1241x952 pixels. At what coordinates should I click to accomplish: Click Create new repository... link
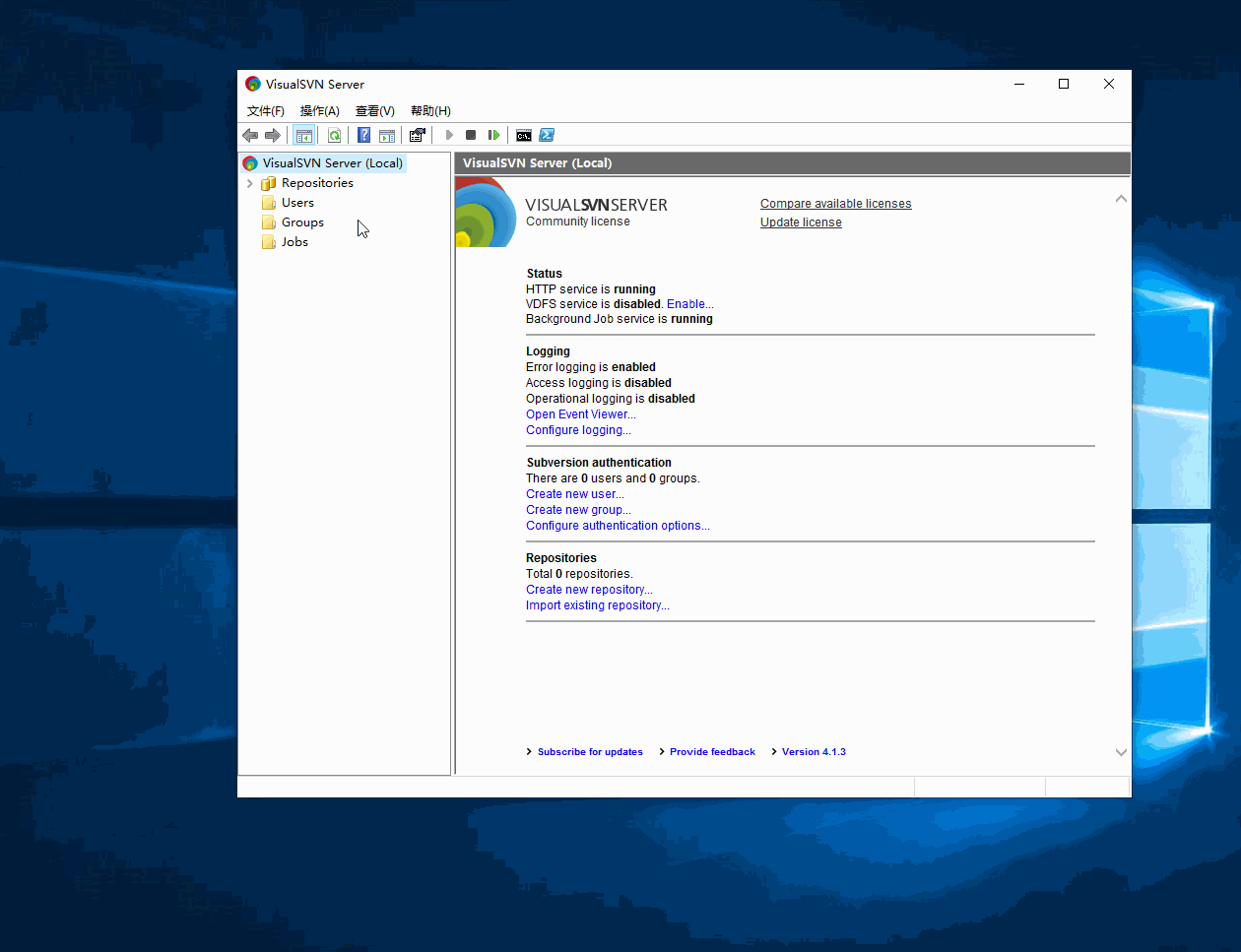tap(589, 590)
